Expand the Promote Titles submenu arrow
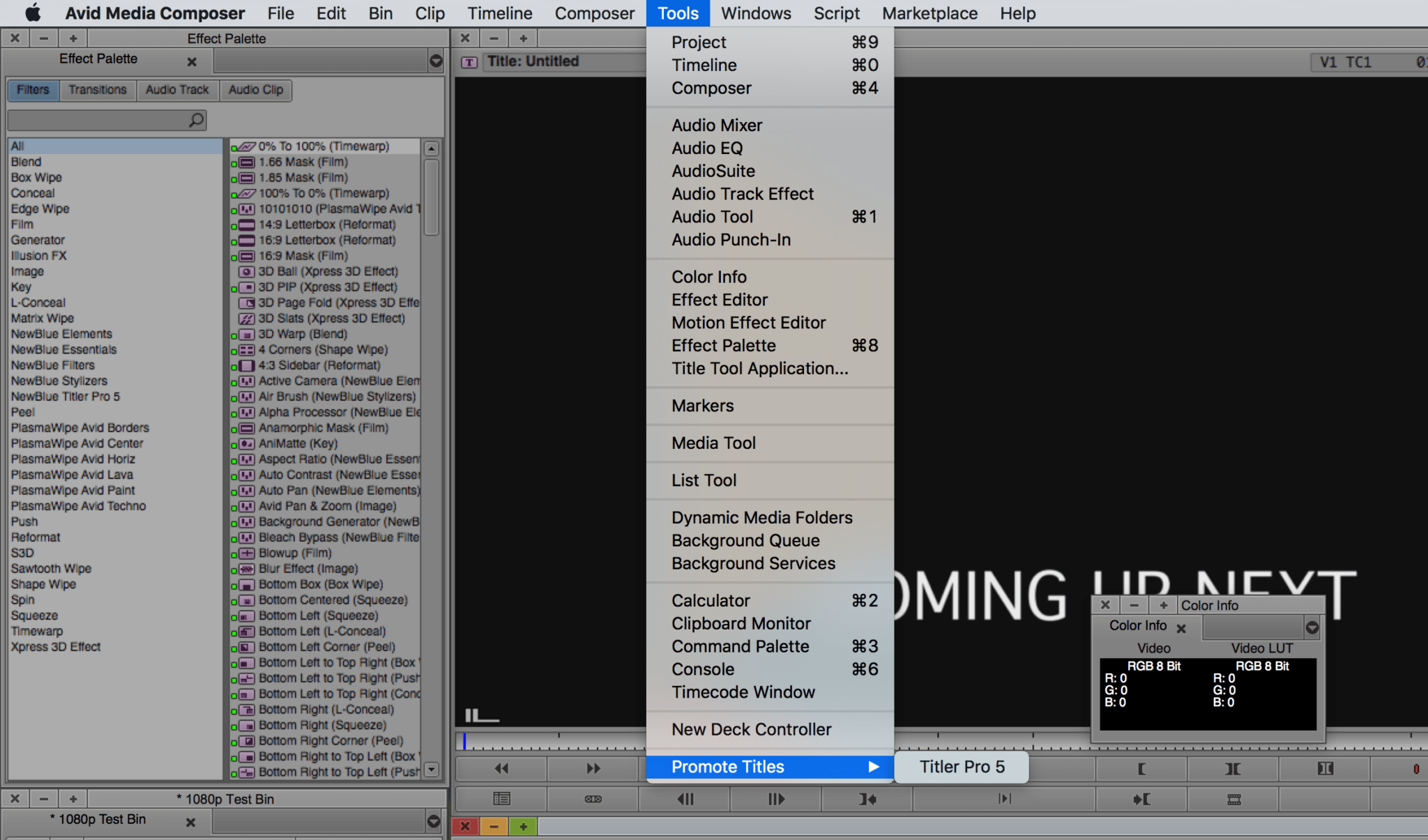 point(873,767)
